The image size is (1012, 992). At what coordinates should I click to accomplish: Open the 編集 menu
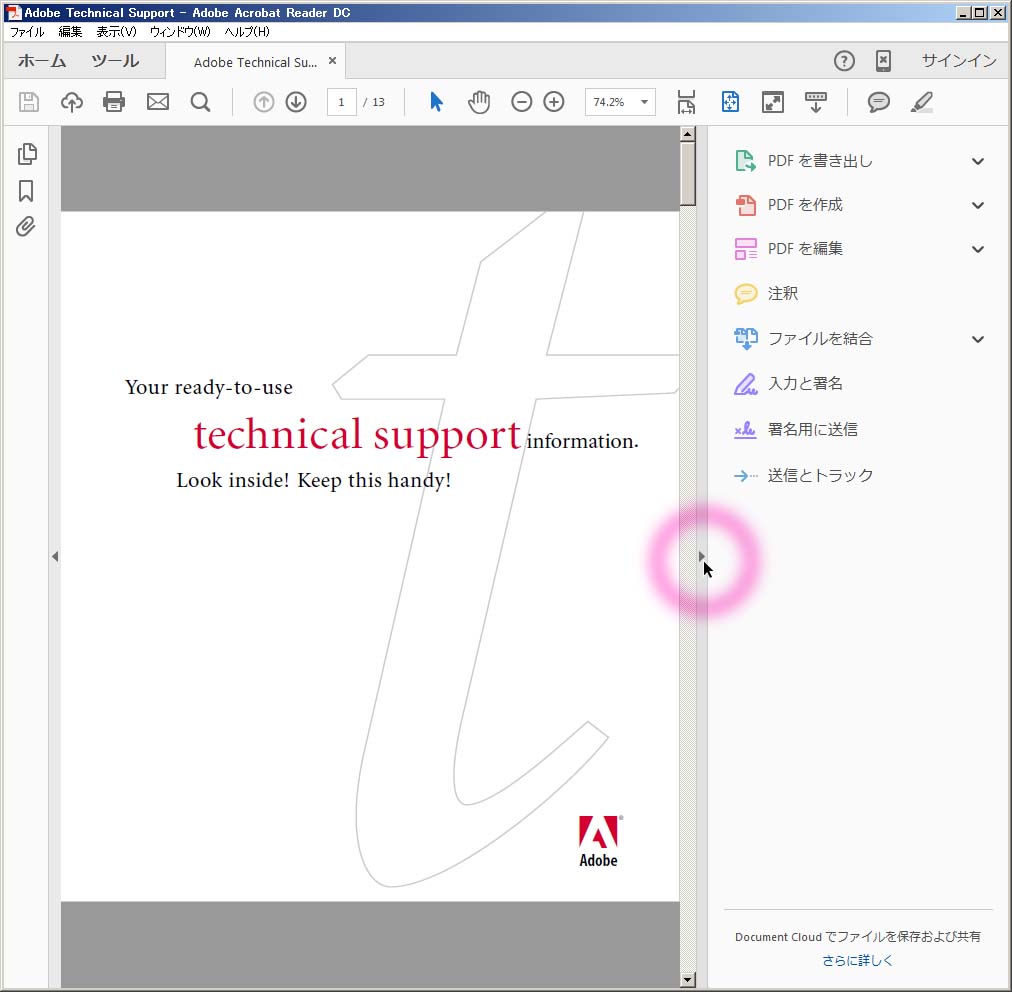point(70,32)
